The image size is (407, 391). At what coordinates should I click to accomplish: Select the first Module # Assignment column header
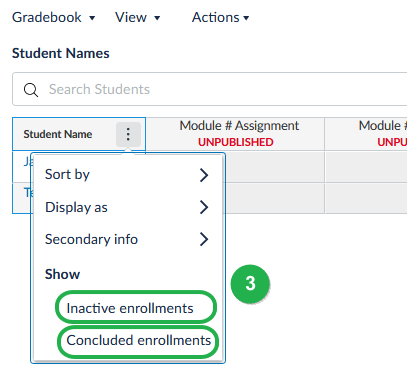235,134
